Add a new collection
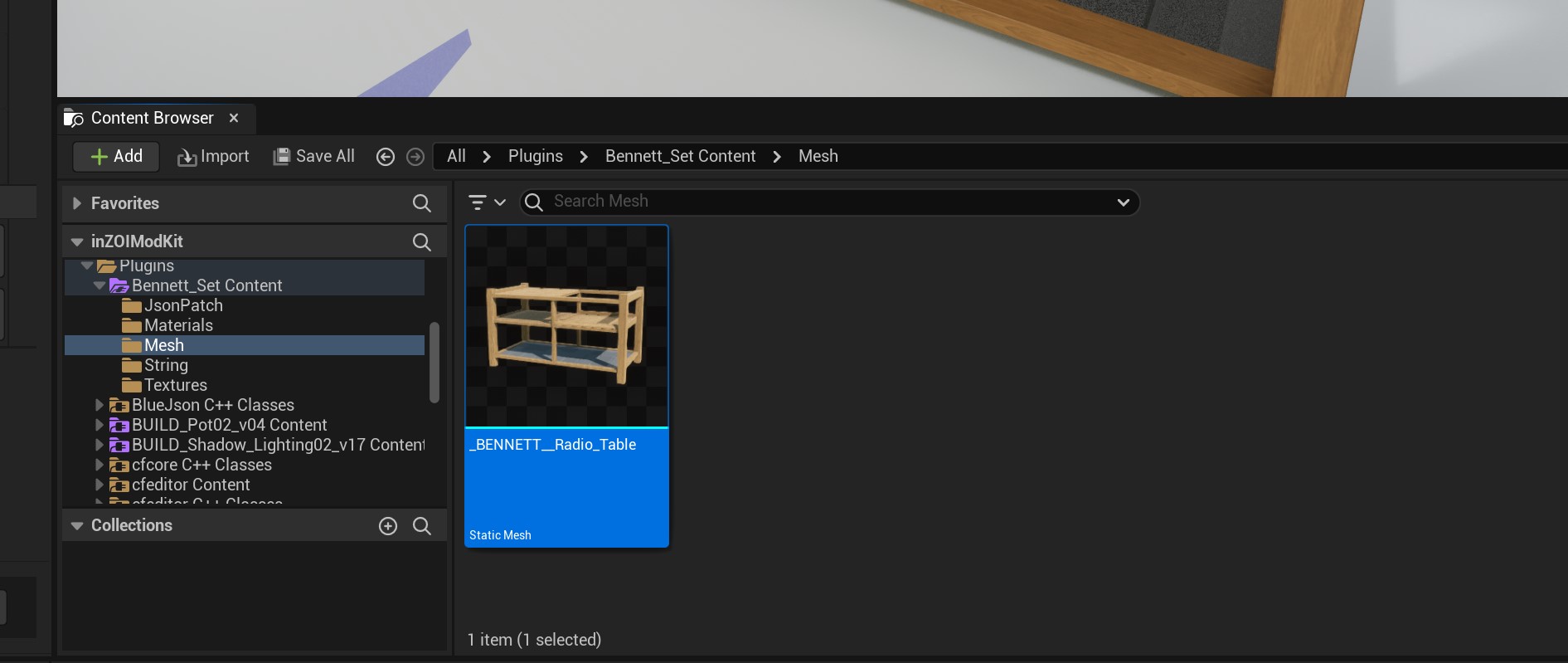 [388, 526]
